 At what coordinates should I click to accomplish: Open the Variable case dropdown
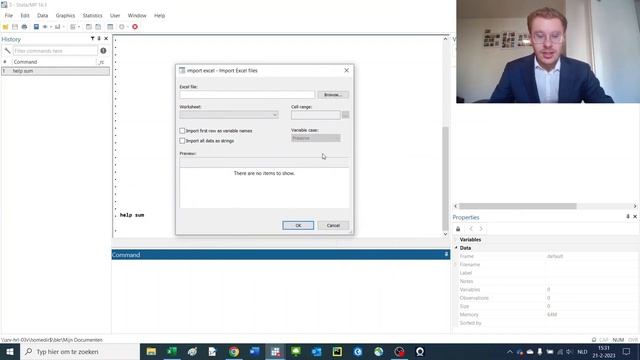[316, 138]
